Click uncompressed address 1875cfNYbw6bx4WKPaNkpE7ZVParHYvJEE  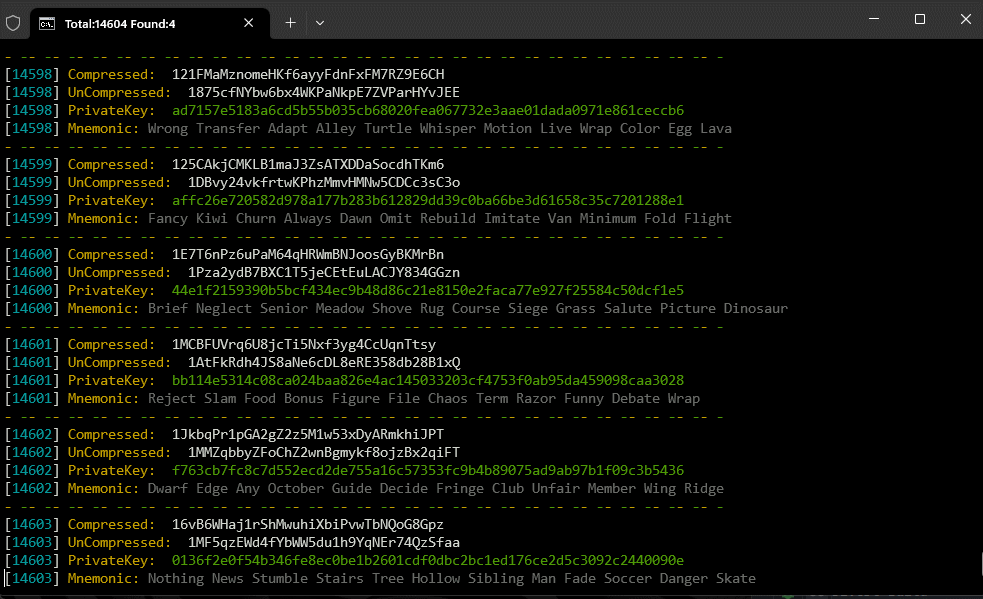pos(323,93)
